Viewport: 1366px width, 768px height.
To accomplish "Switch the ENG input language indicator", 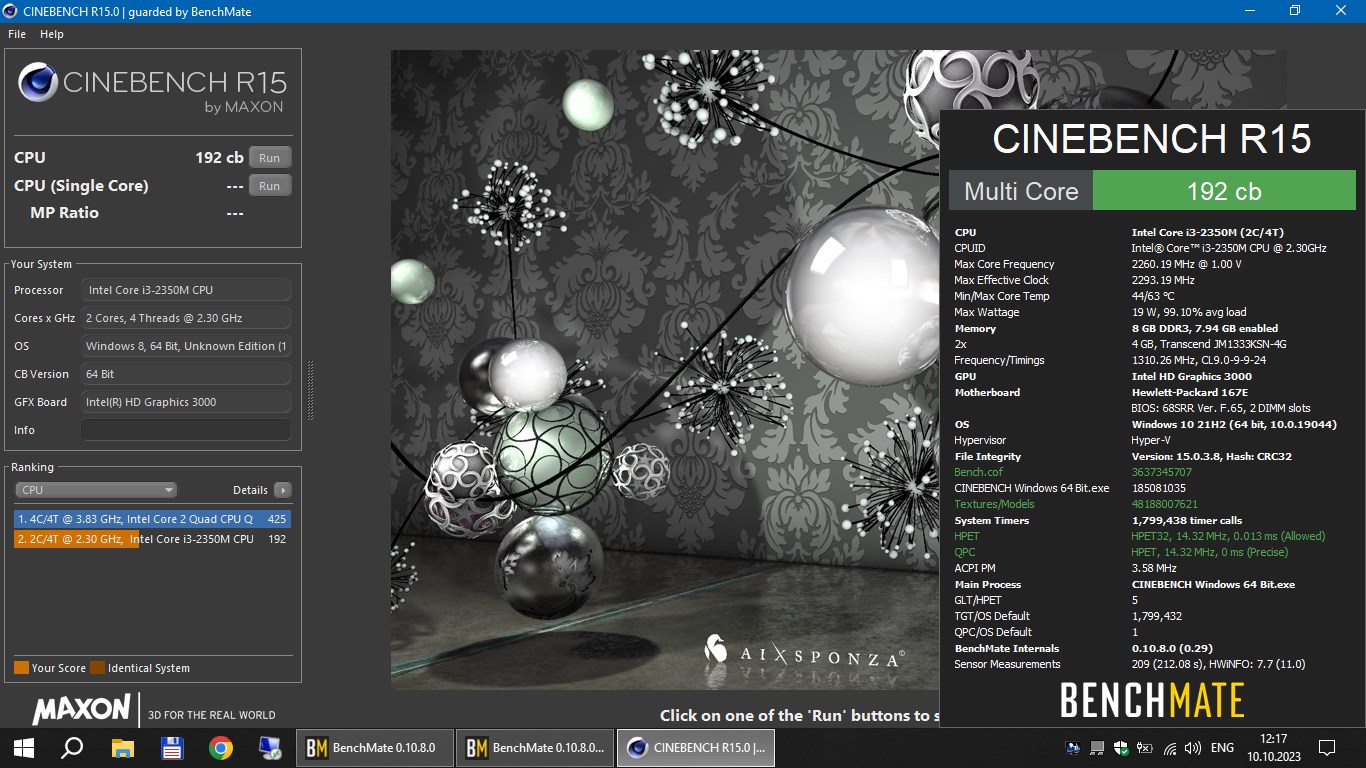I will point(1222,747).
